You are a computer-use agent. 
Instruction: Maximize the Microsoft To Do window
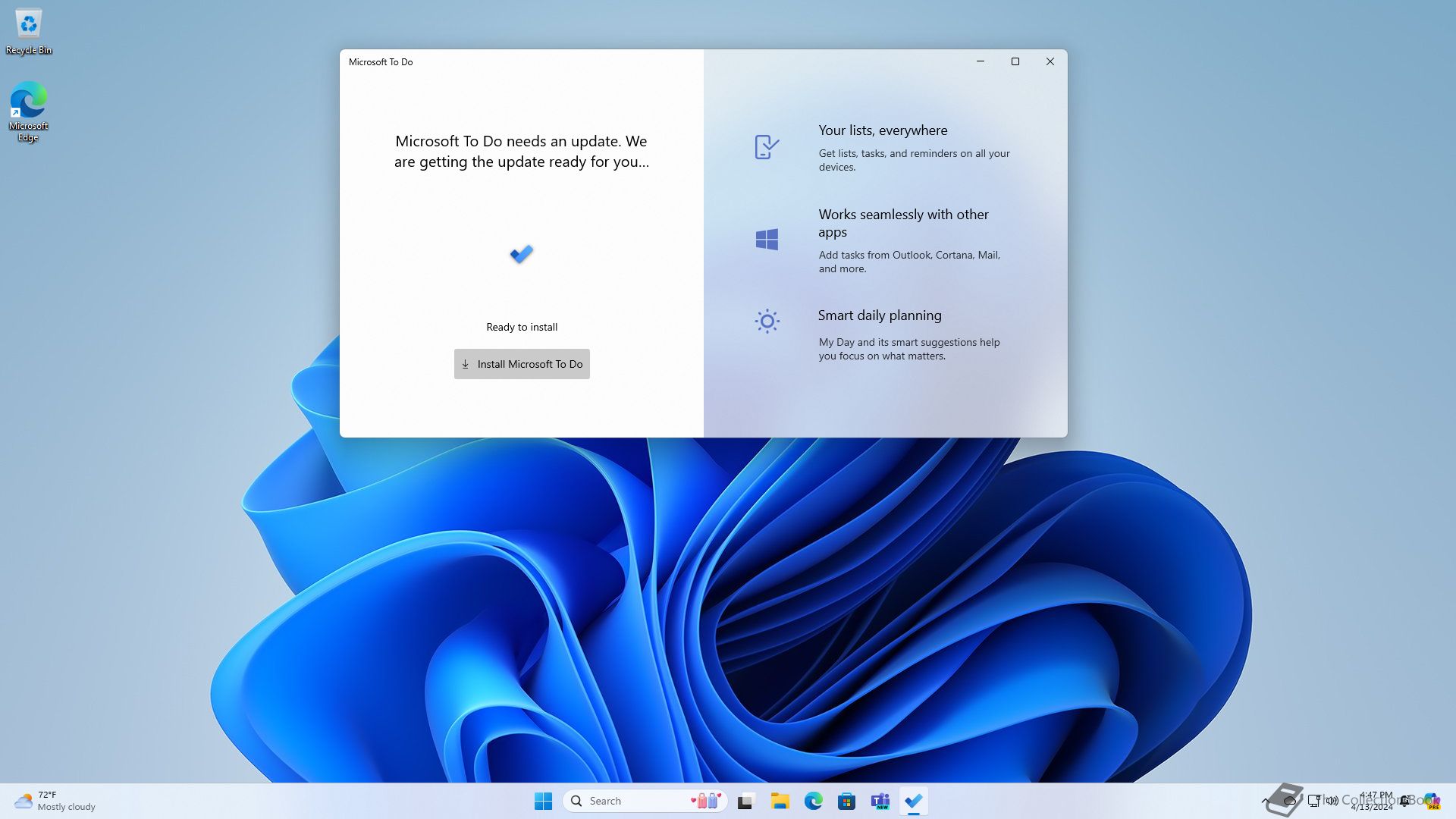point(1015,61)
